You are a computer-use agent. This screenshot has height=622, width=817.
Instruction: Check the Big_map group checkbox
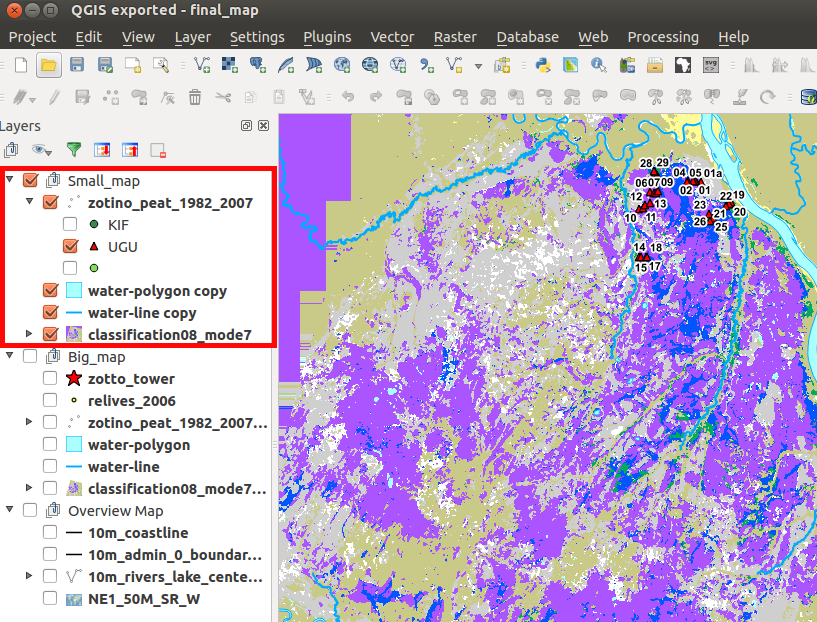30,357
